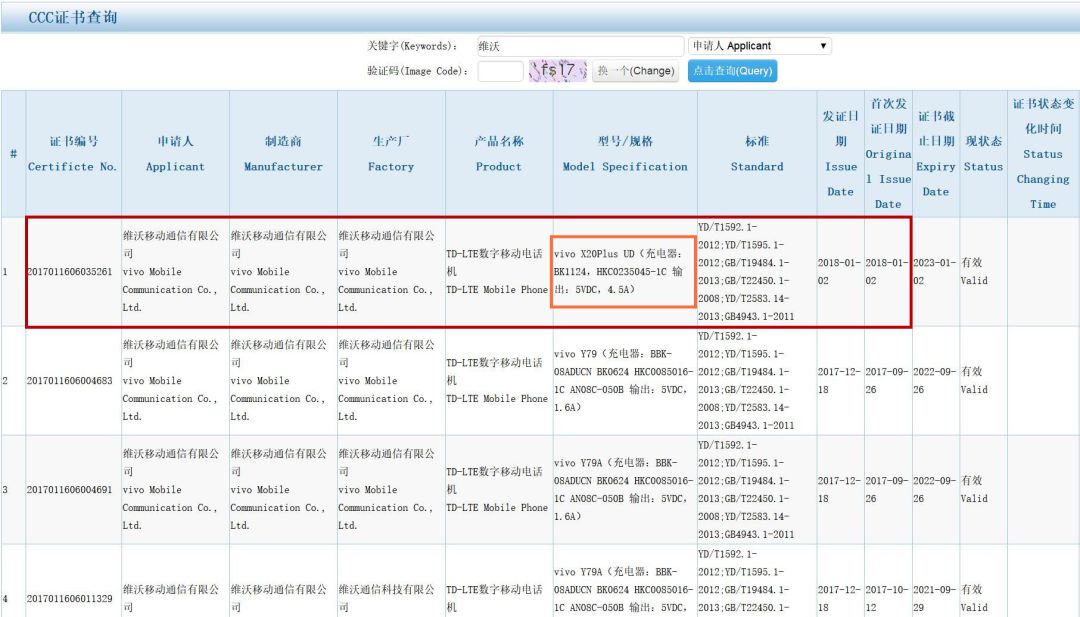Click the CCC证书查询 page title
Viewport: 1080px width, 617px height.
click(72, 17)
